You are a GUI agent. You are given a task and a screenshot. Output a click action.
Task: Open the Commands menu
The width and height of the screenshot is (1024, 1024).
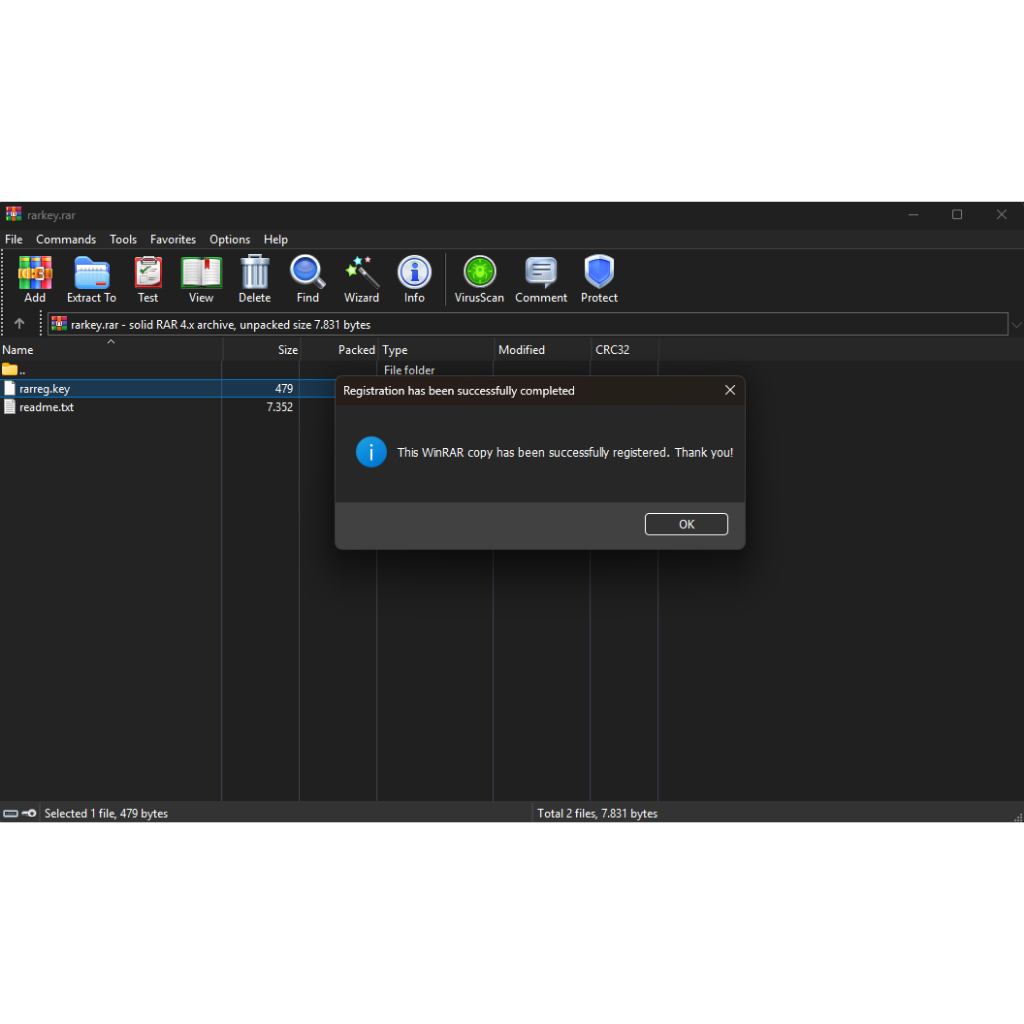tap(66, 240)
